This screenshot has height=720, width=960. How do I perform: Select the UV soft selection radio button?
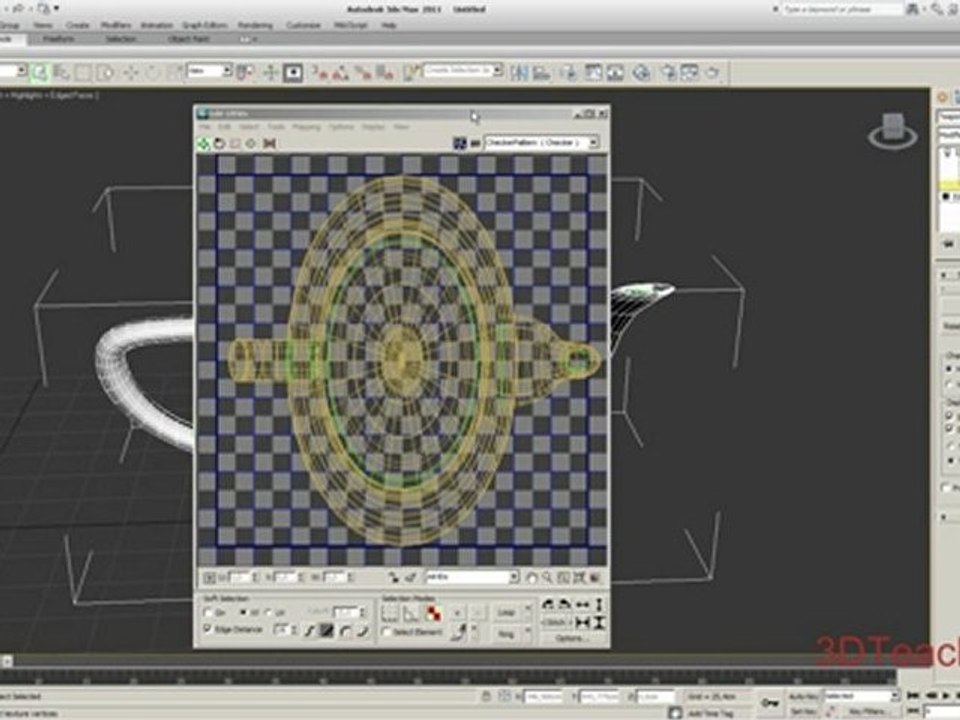click(268, 613)
